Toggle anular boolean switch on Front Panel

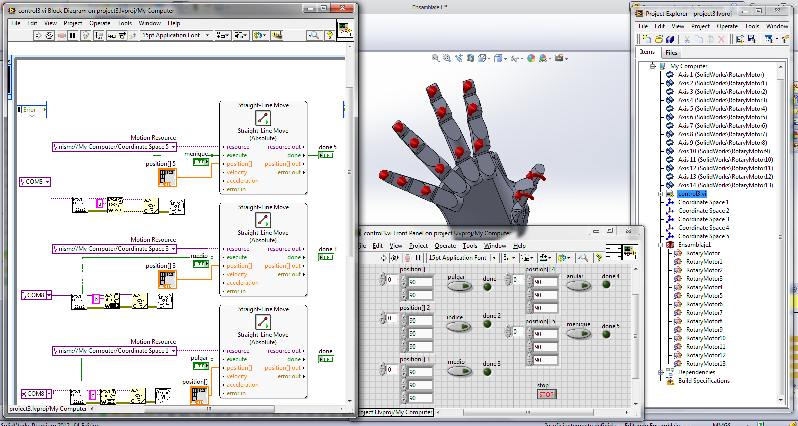[578, 285]
